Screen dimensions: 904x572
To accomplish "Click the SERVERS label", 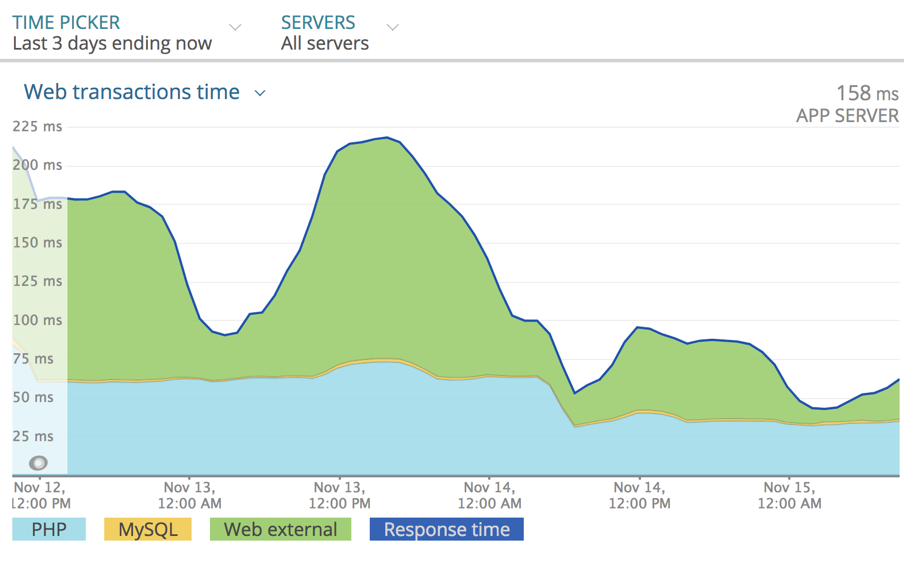I will pyautogui.click(x=318, y=22).
